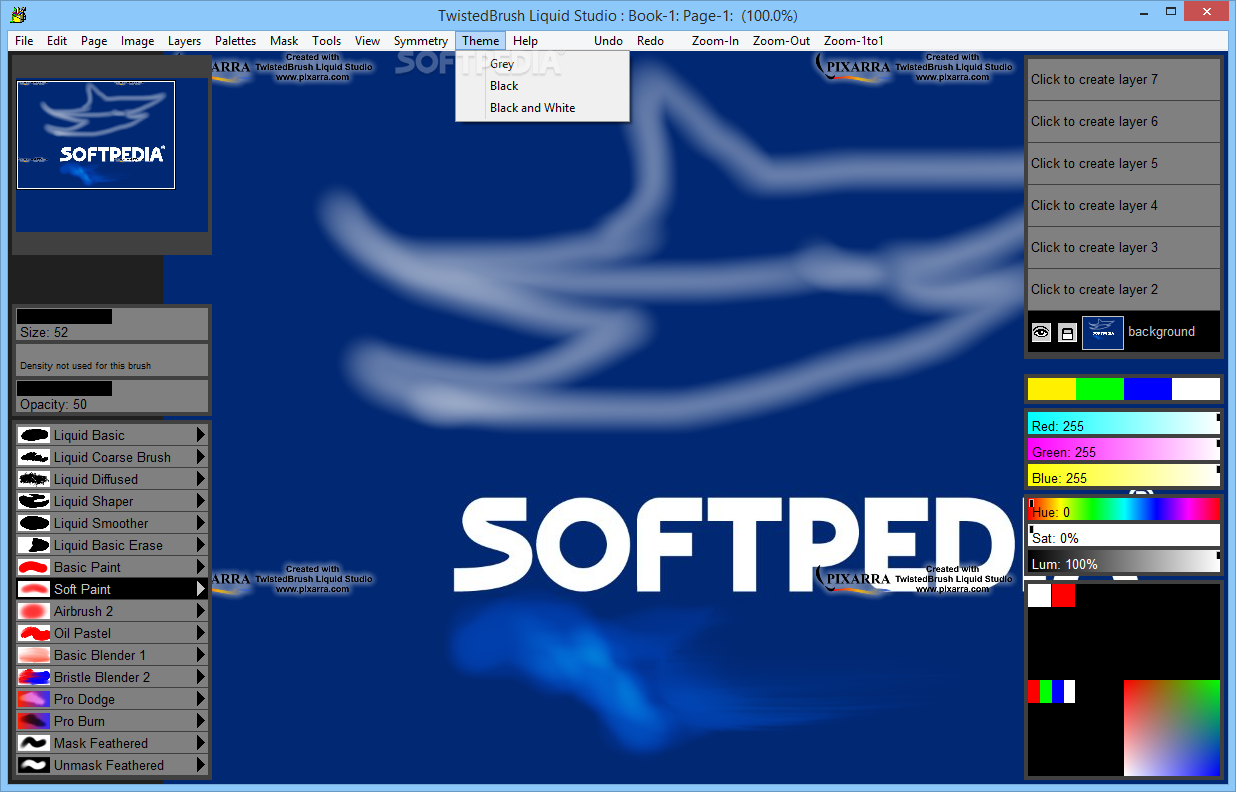Screen dimensions: 1236x792
Task: Click Zoom-In in the menu bar
Action: pyautogui.click(x=715, y=41)
